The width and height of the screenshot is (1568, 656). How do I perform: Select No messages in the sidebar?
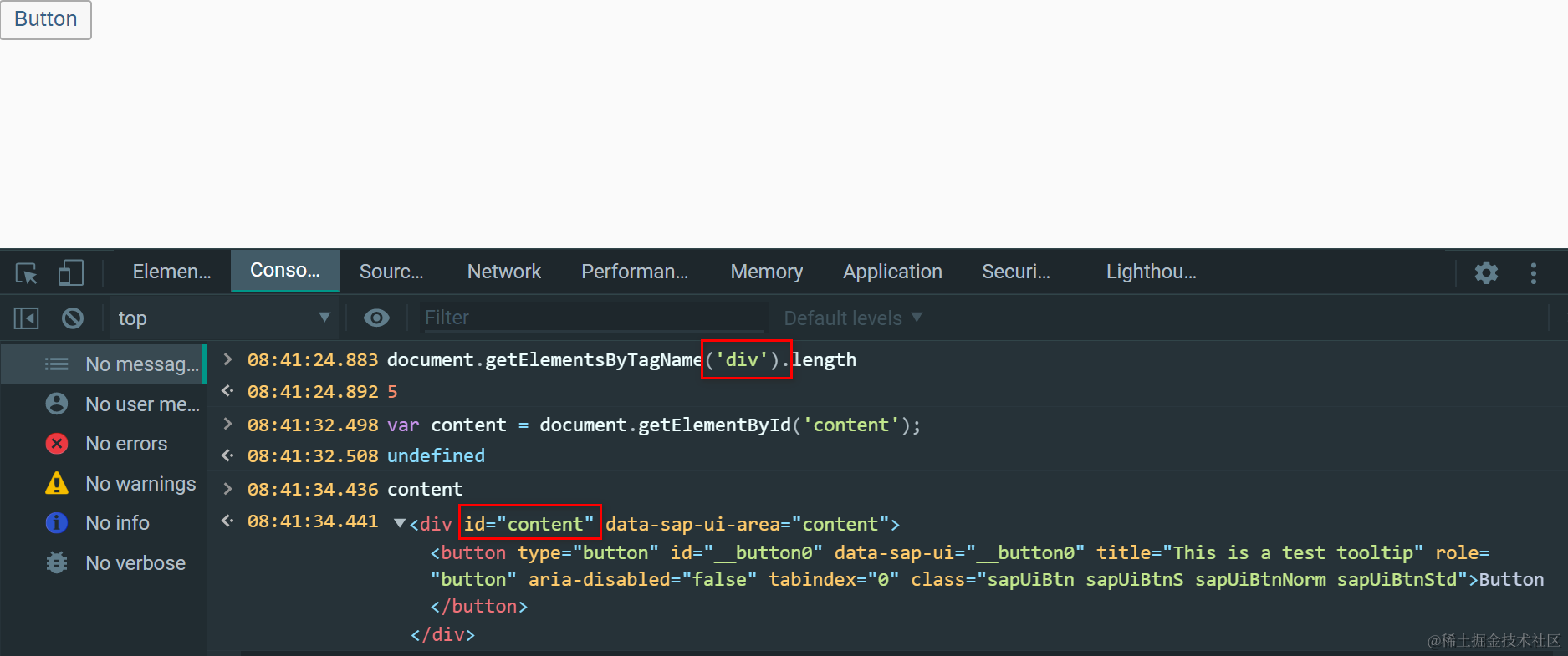pos(104,364)
